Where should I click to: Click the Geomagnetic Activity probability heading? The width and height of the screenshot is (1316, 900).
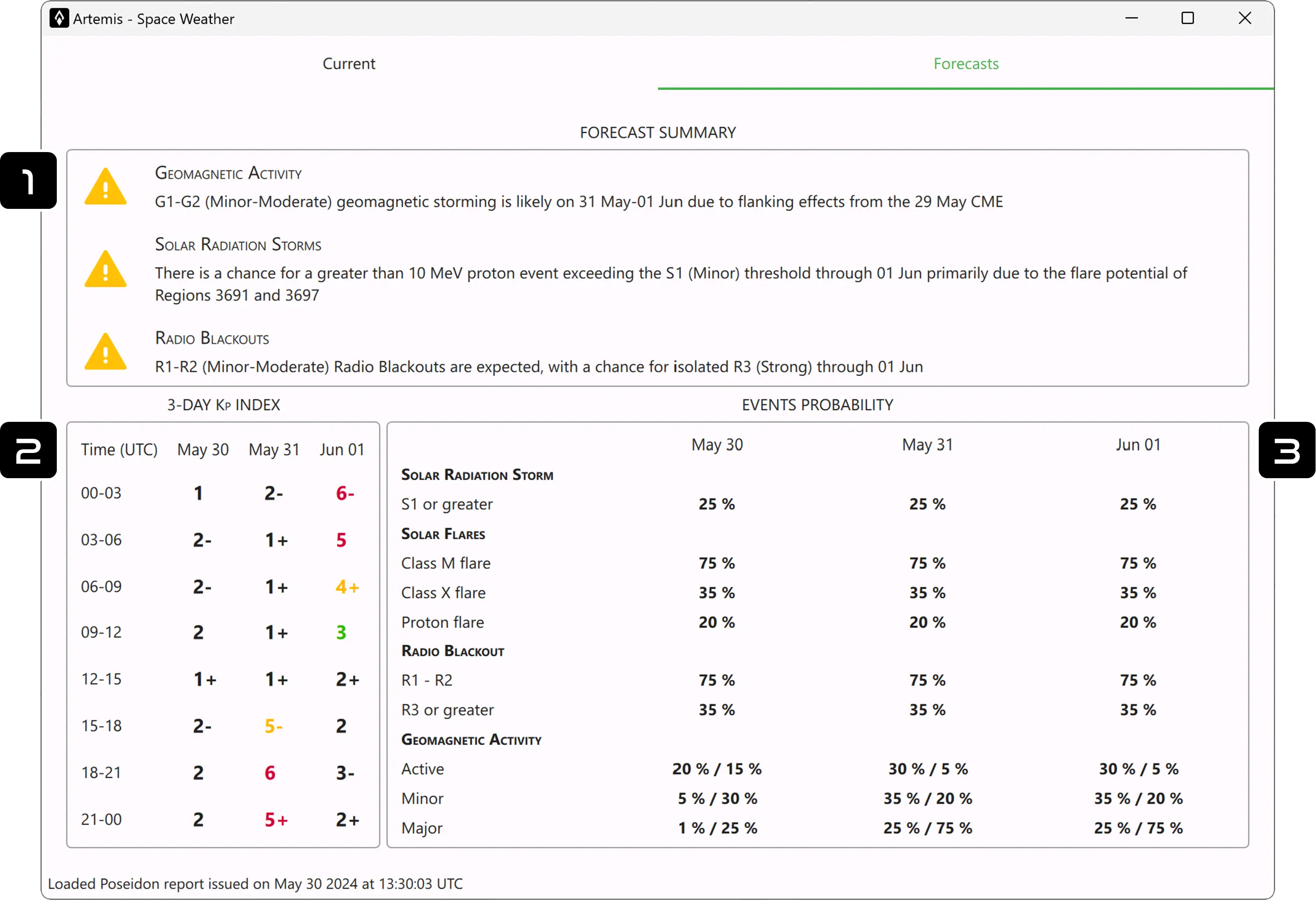(471, 740)
